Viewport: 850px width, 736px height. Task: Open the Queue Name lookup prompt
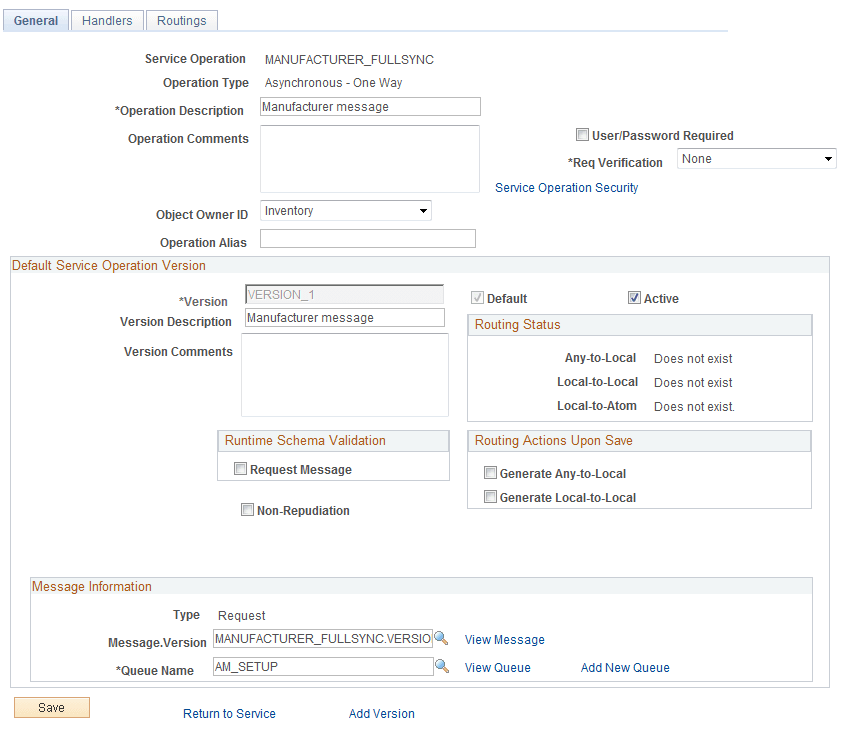[x=442, y=666]
